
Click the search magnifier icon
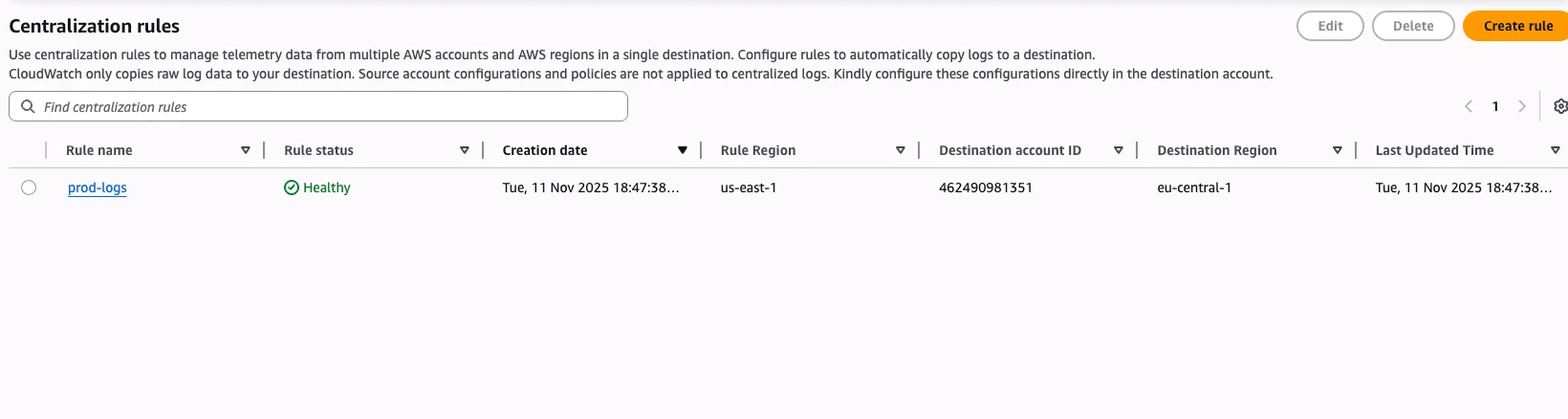28,106
